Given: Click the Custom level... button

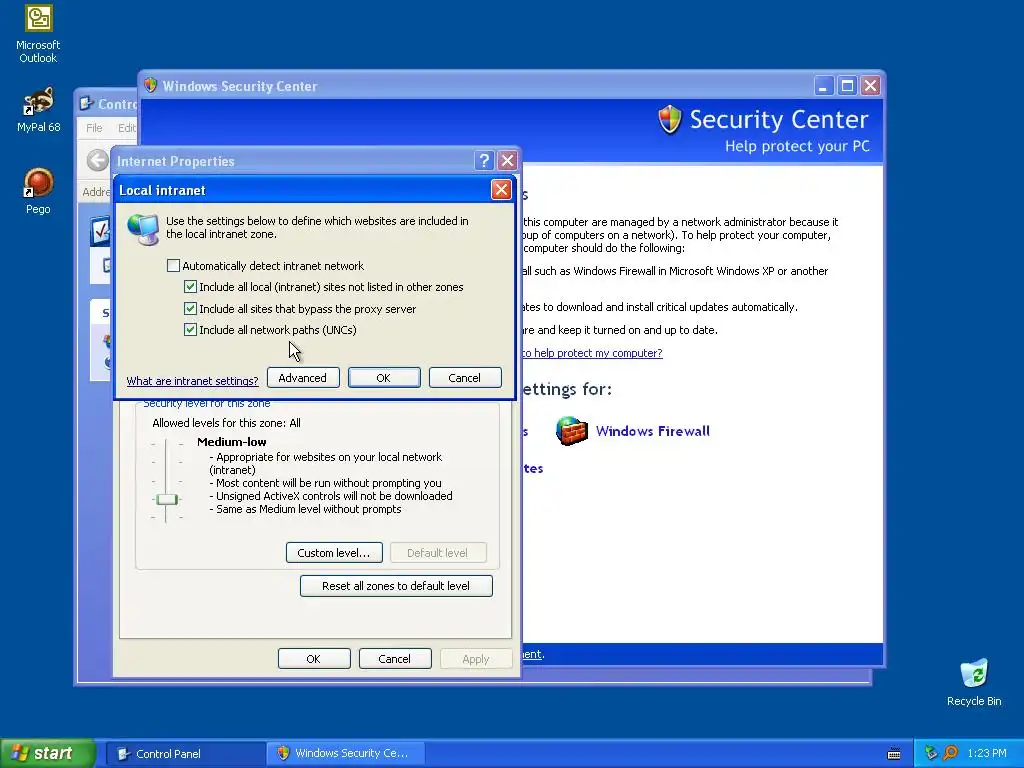Looking at the screenshot, I should click(334, 552).
